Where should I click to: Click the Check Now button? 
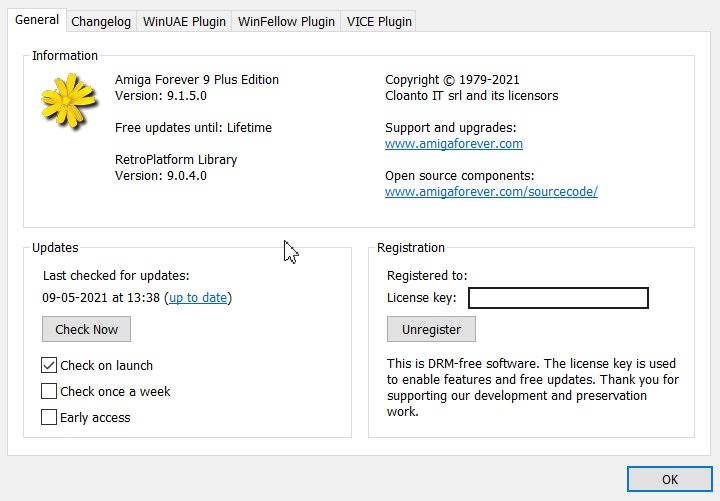pos(86,329)
